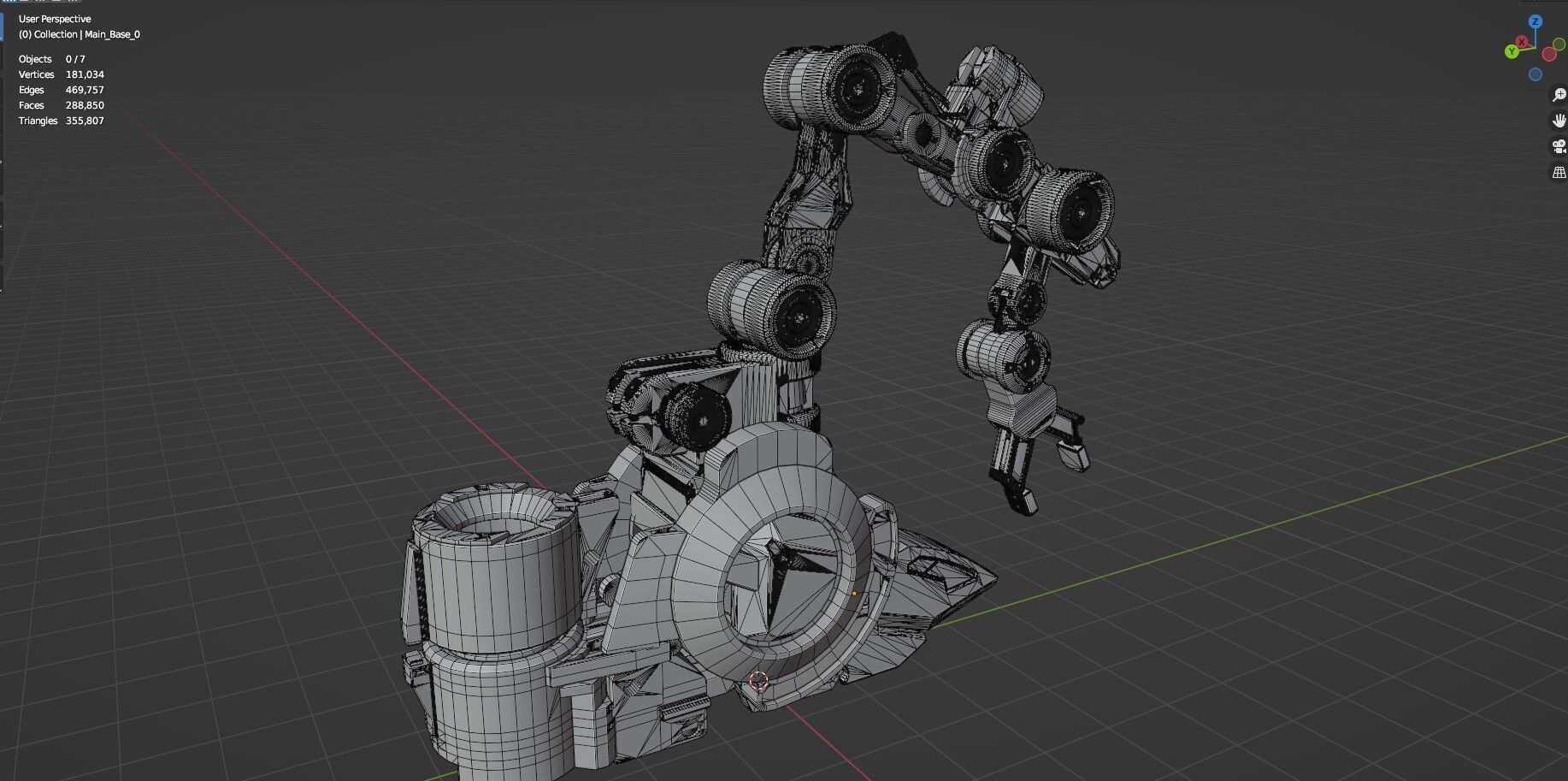Snap view to negative X axis circle
1568x781 pixels.
pyautogui.click(x=1549, y=54)
